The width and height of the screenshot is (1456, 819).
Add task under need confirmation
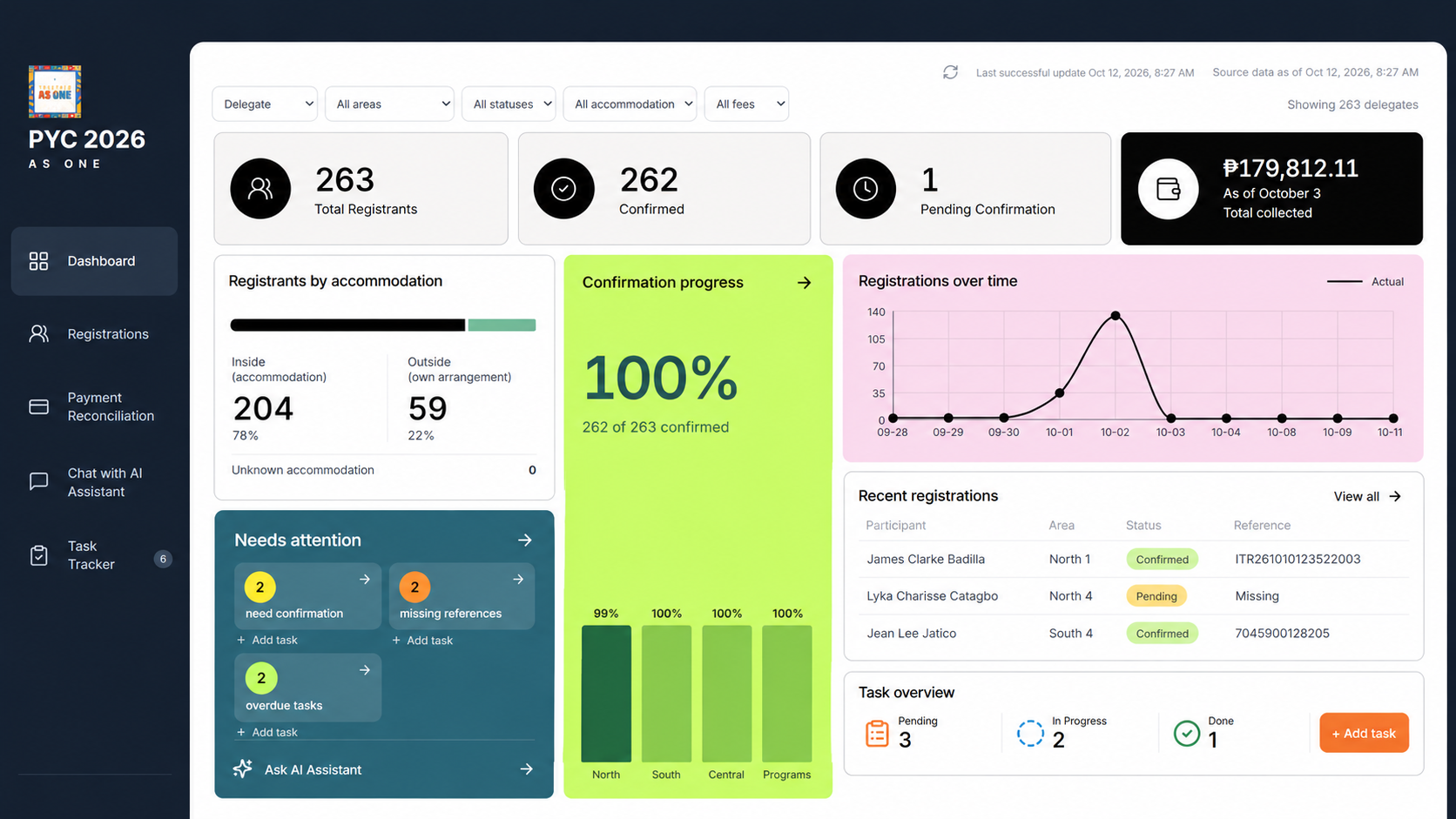[267, 640]
